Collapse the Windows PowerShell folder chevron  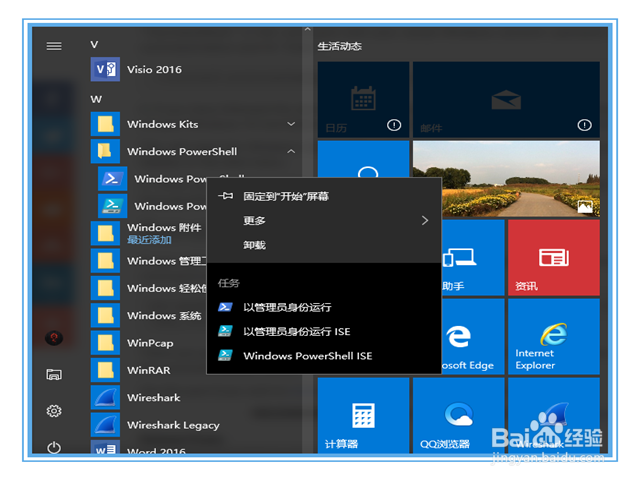pos(291,151)
